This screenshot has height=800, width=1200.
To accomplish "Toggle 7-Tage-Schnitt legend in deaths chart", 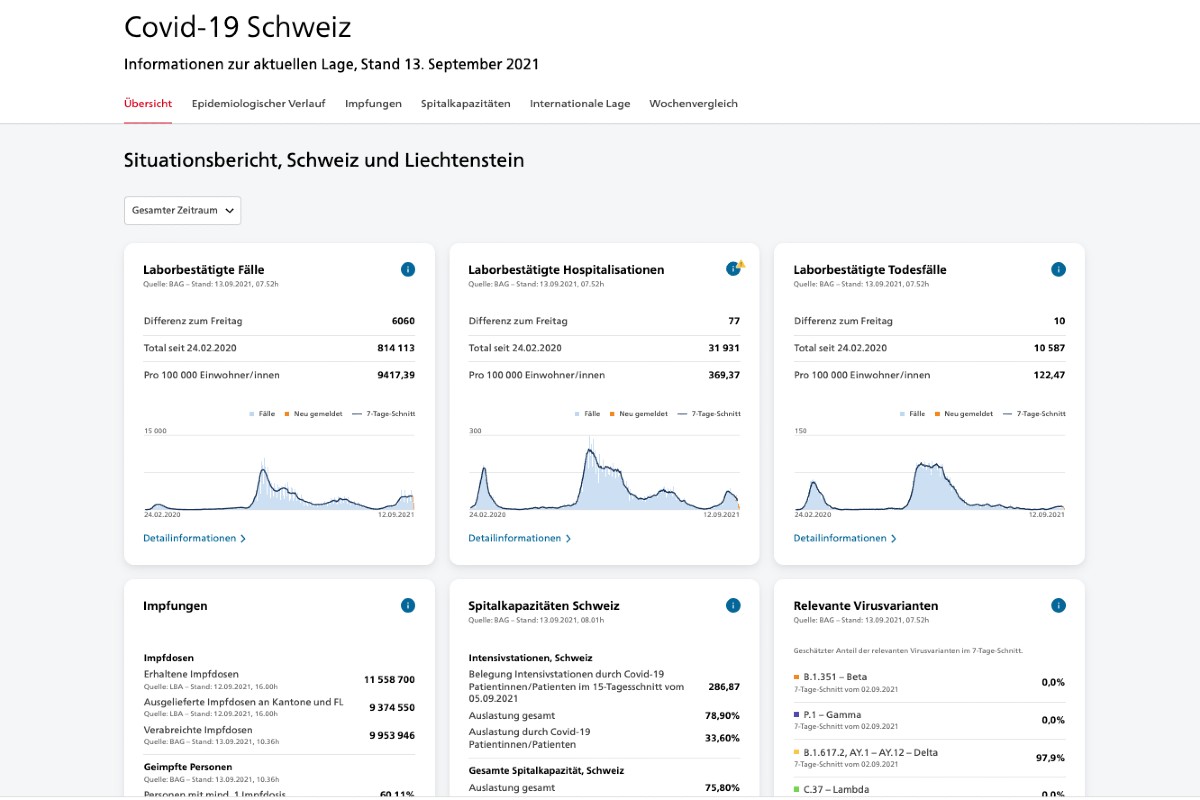I will click(x=1036, y=413).
